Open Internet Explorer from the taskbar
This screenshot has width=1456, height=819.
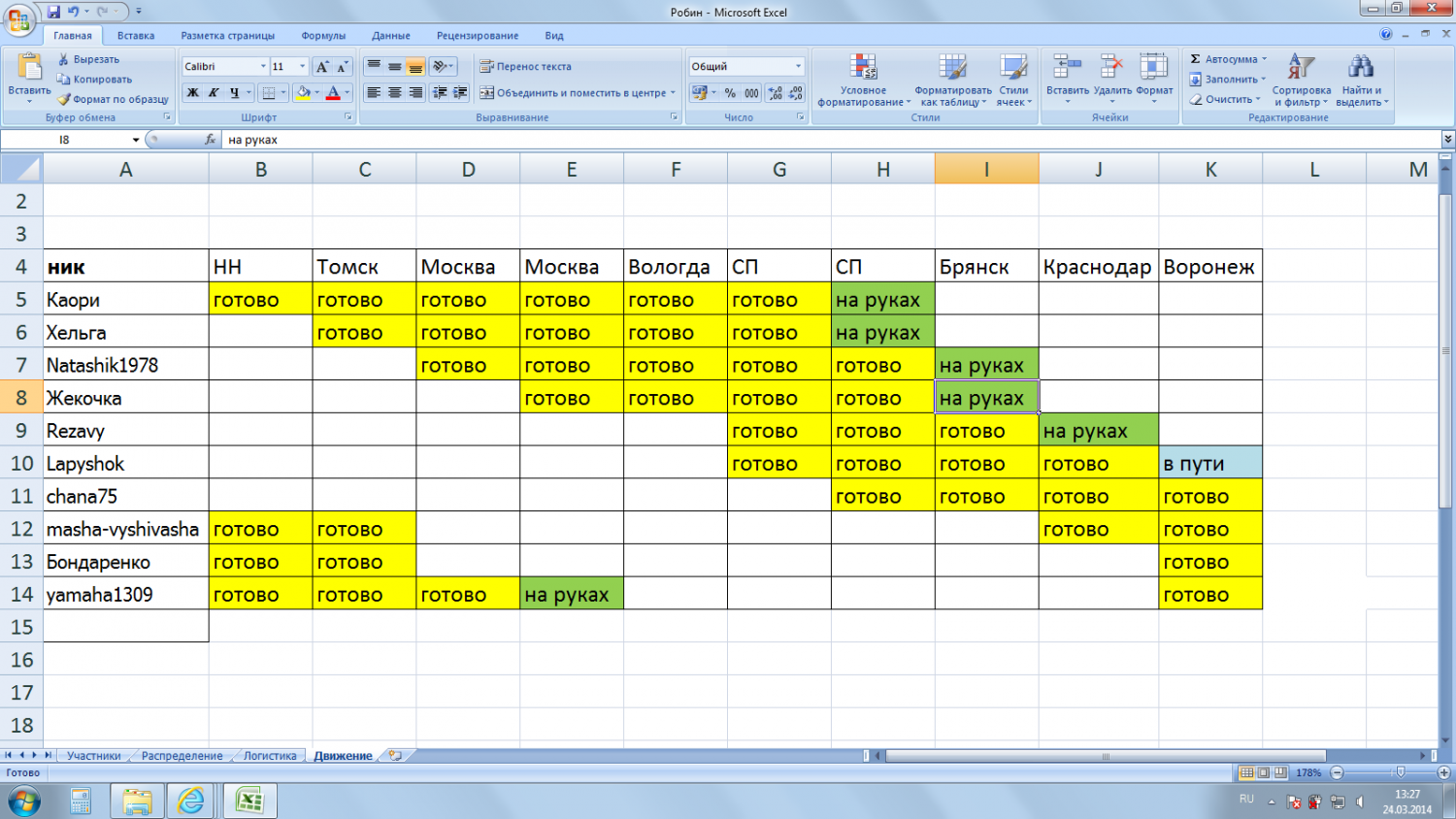(x=191, y=801)
